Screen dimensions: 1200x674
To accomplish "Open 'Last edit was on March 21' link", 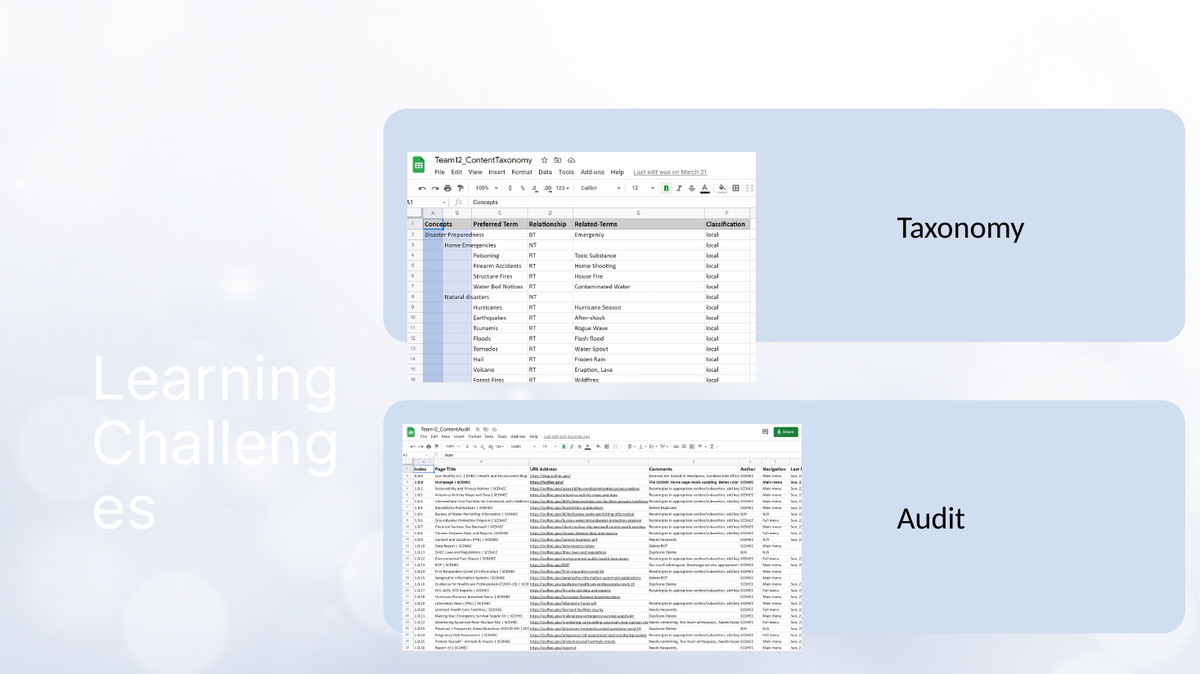I will coord(670,172).
